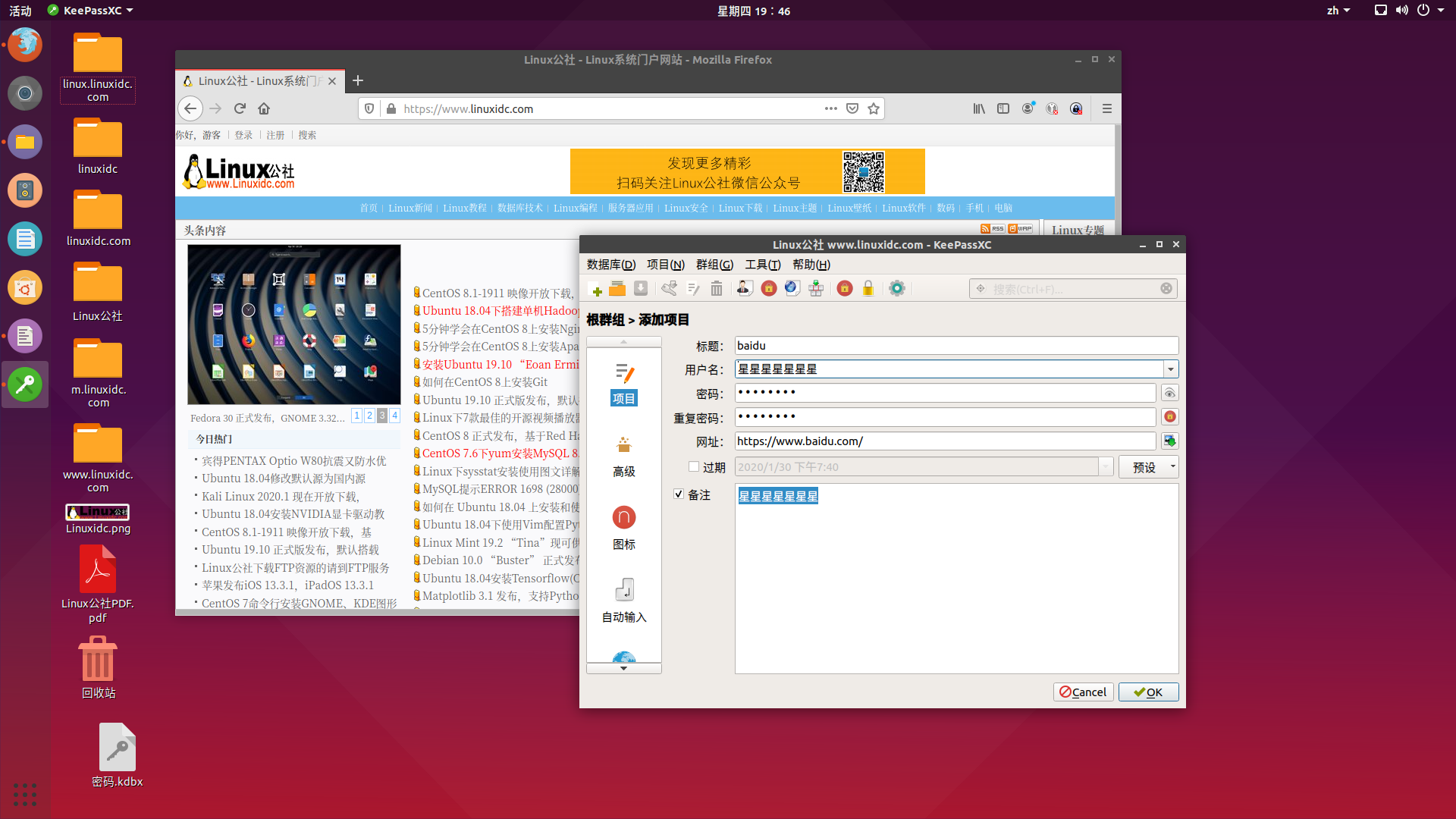The height and width of the screenshot is (819, 1456).
Task: Select the 项目 section in entry sidebar
Action: pyautogui.click(x=624, y=384)
